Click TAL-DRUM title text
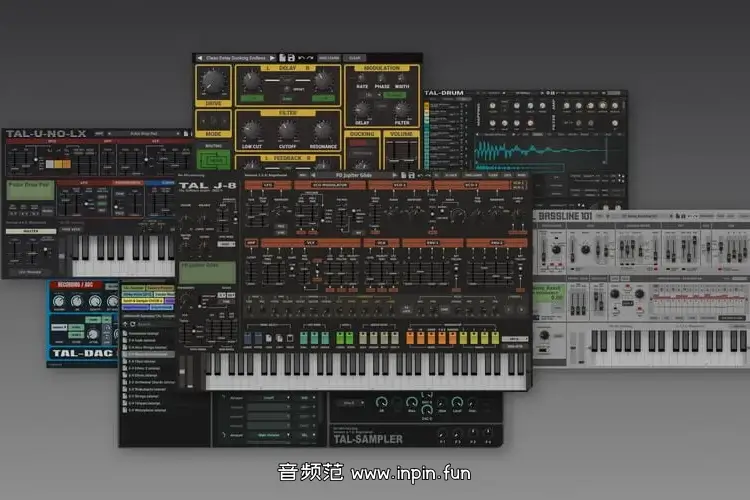 click(x=443, y=93)
